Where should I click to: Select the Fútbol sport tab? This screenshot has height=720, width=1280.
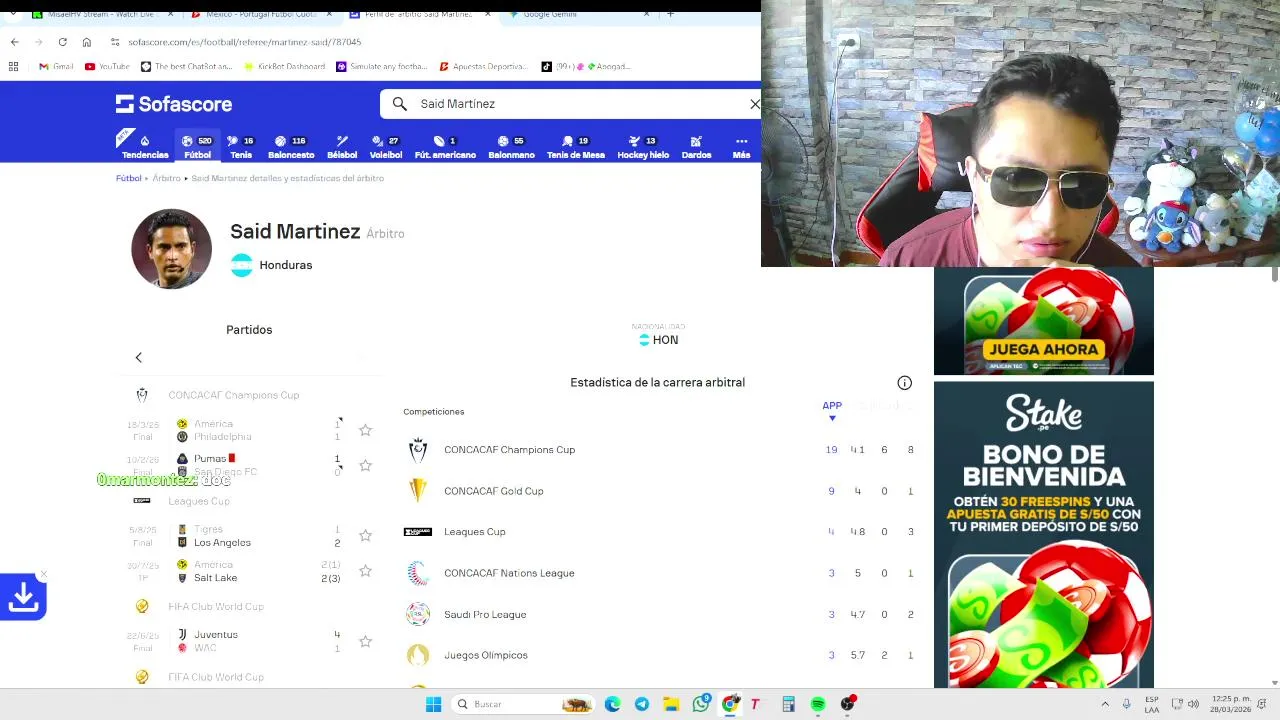[x=197, y=146]
